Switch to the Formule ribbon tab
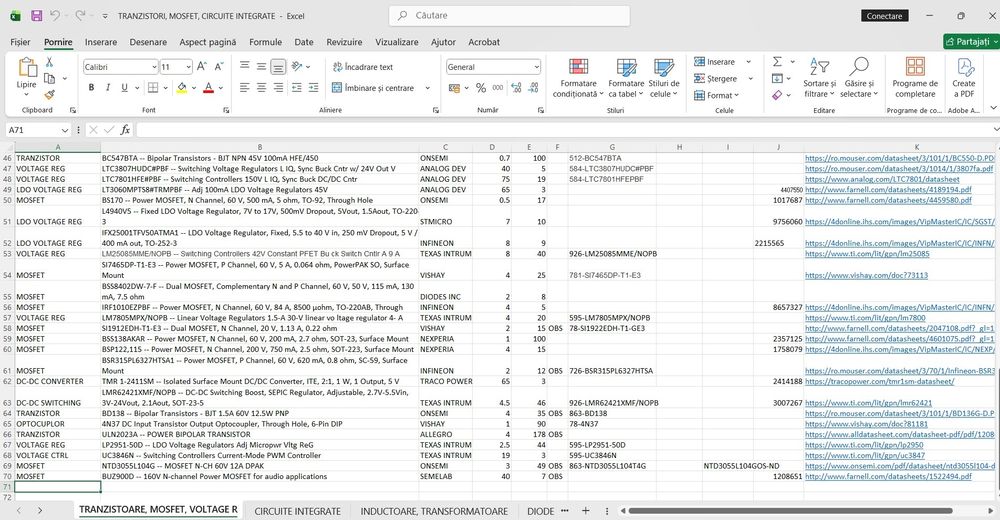Screen dimensions: 1000x520 click(265, 42)
